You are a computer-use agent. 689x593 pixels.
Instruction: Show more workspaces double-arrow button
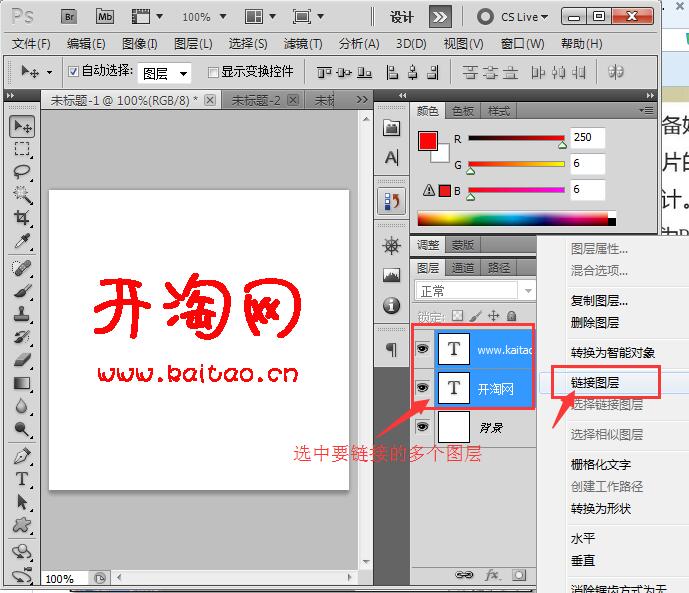(x=440, y=17)
